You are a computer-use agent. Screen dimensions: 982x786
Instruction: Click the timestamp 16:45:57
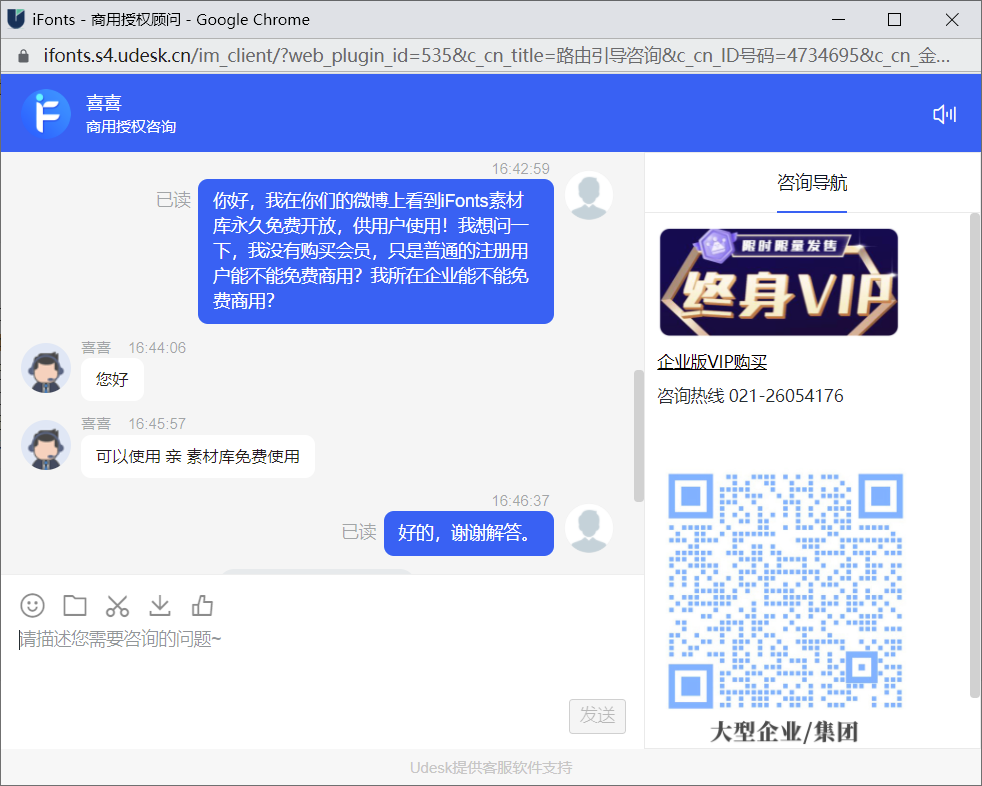[x=157, y=424]
